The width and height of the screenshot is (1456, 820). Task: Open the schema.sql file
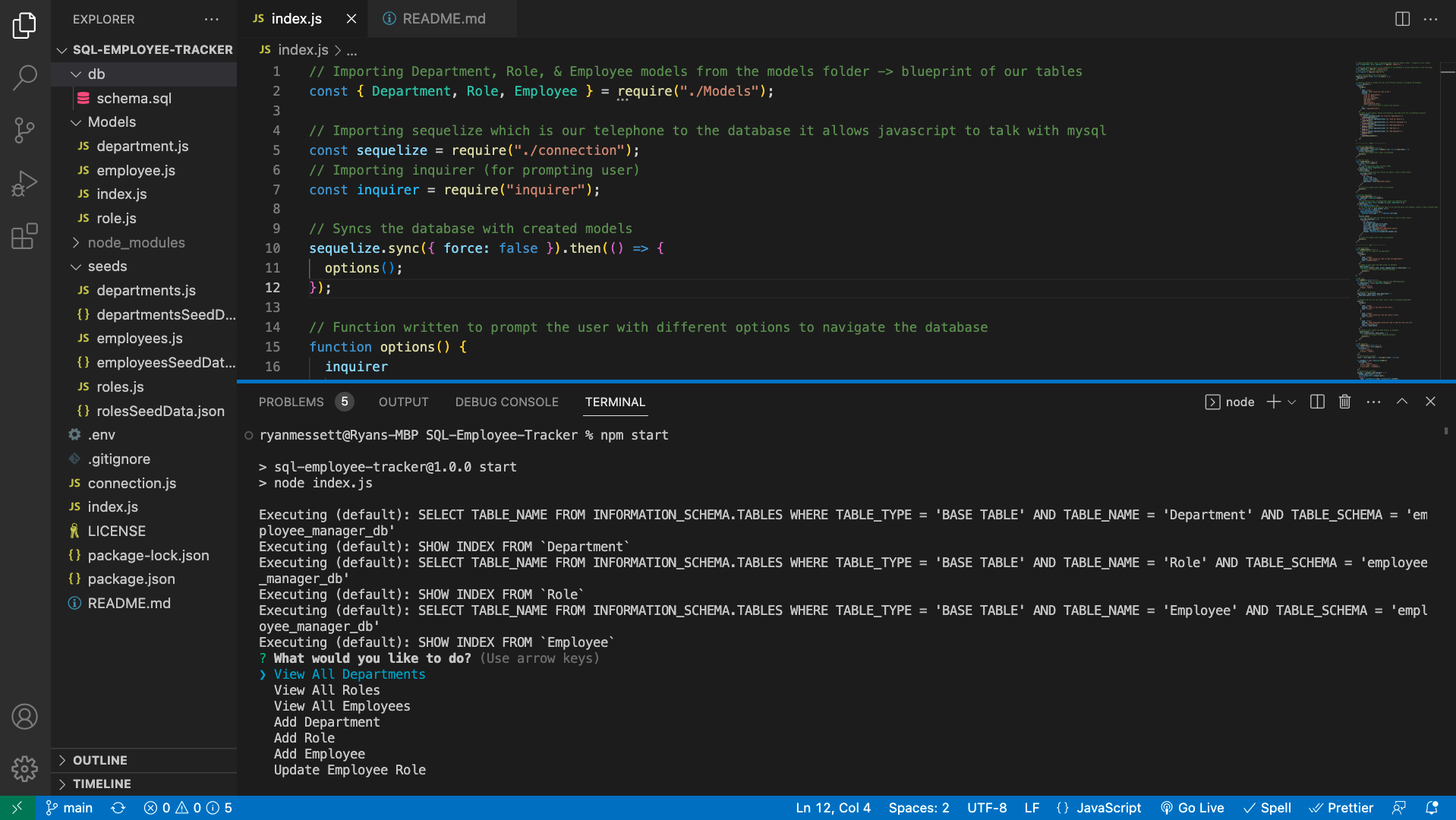point(134,98)
